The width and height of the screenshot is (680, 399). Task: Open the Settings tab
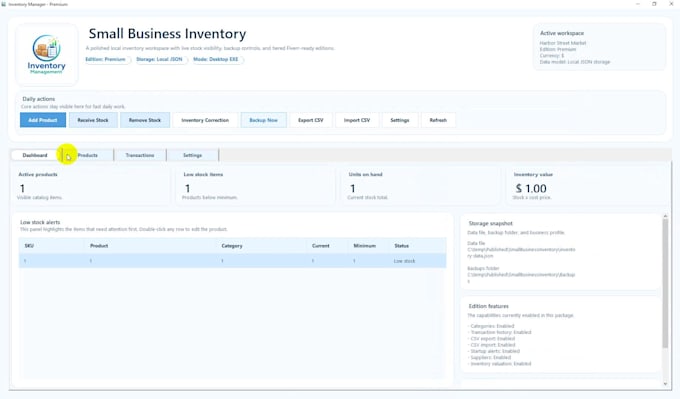pyautogui.click(x=193, y=155)
